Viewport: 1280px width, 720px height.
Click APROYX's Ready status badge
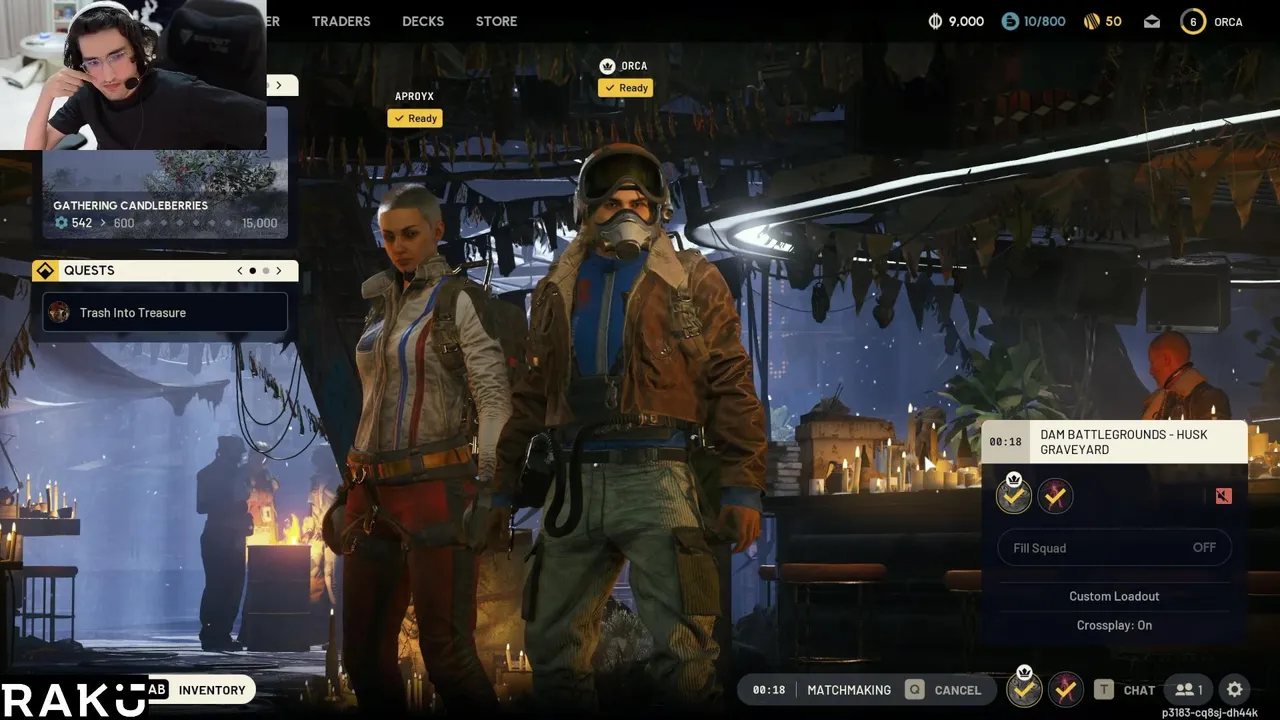click(415, 118)
